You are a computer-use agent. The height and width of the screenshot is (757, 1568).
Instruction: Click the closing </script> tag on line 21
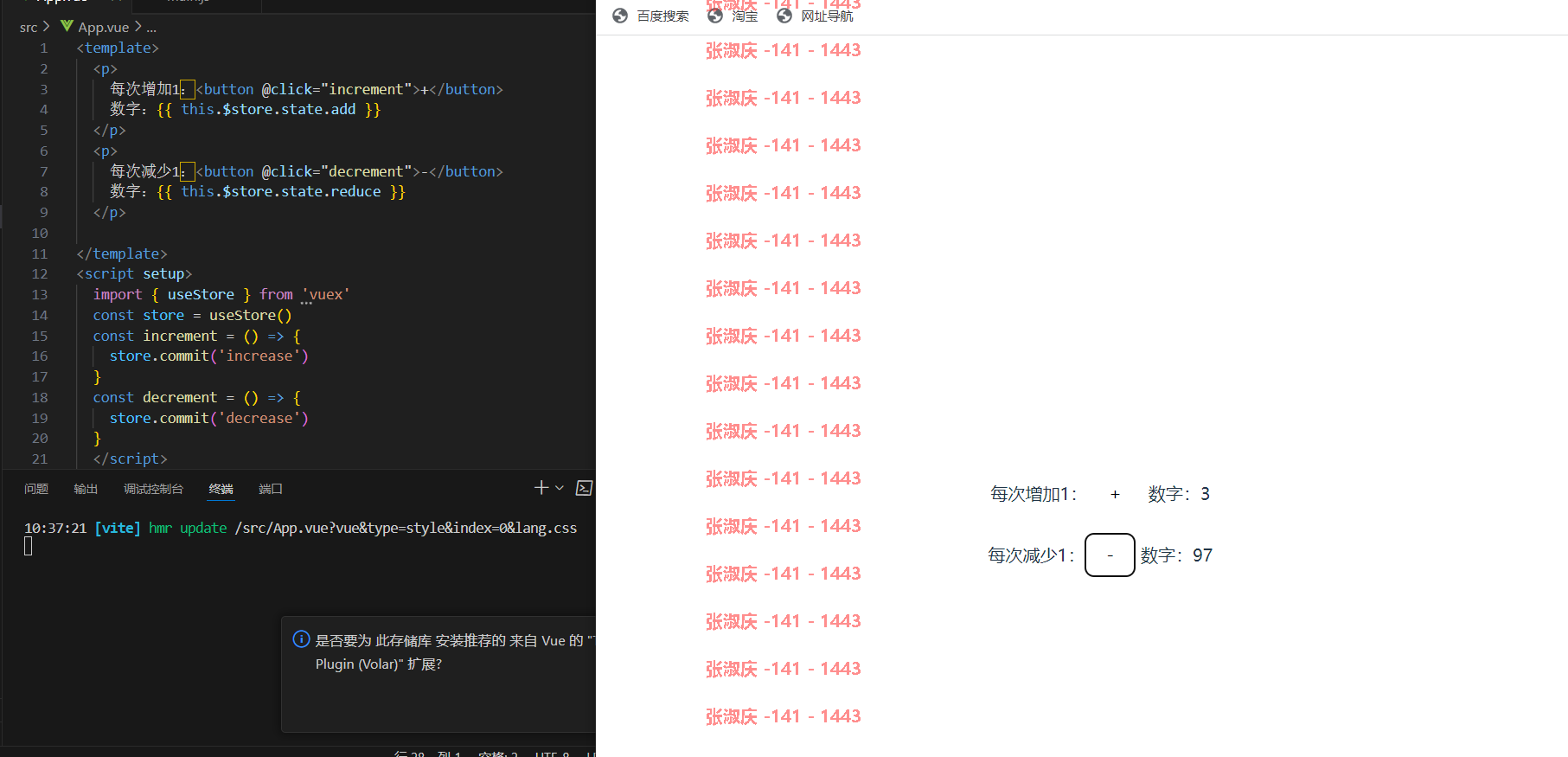pos(131,459)
